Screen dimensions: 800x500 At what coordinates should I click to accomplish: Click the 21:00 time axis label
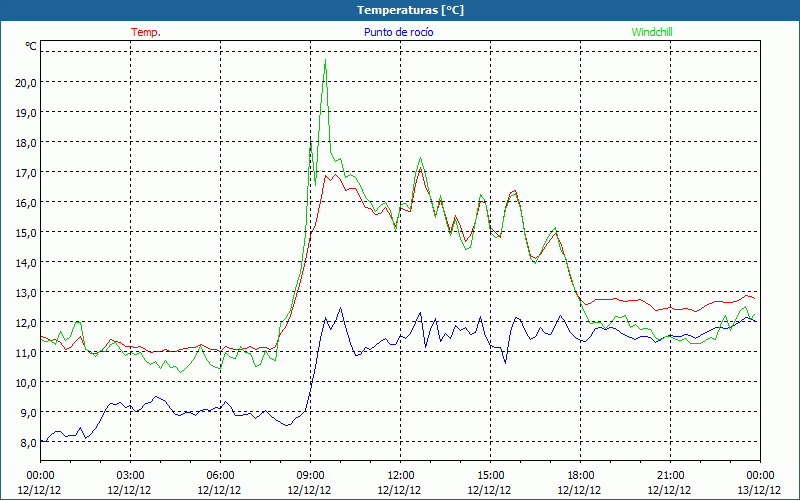670,475
